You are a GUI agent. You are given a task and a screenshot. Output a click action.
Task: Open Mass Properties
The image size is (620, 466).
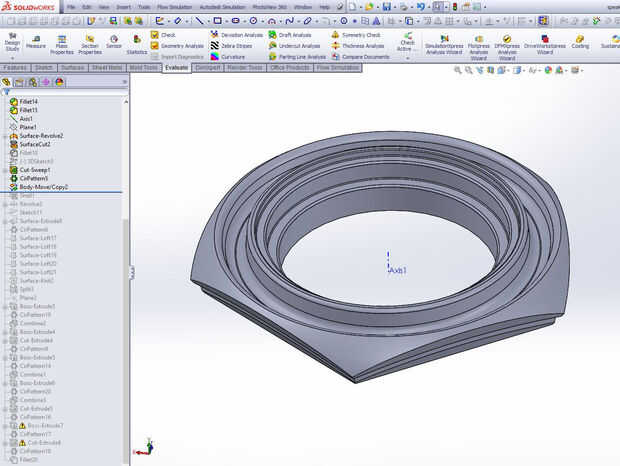coord(62,44)
